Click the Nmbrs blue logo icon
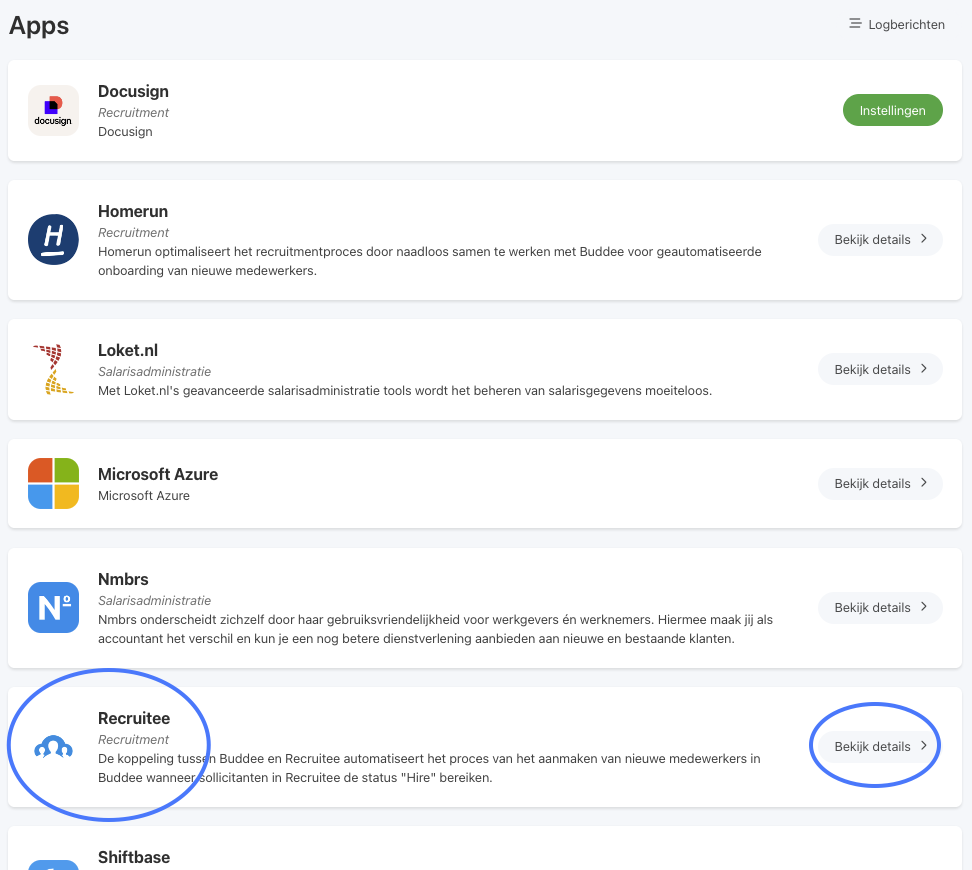This screenshot has width=972, height=870. (x=53, y=607)
